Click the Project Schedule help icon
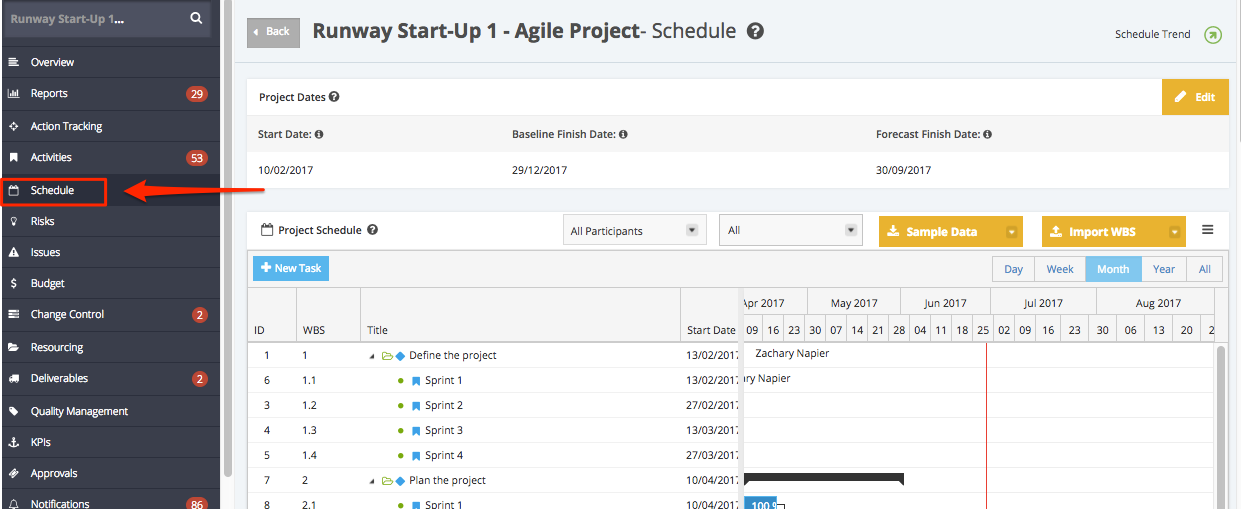Viewport: 1241px width, 509px height. 373,230
